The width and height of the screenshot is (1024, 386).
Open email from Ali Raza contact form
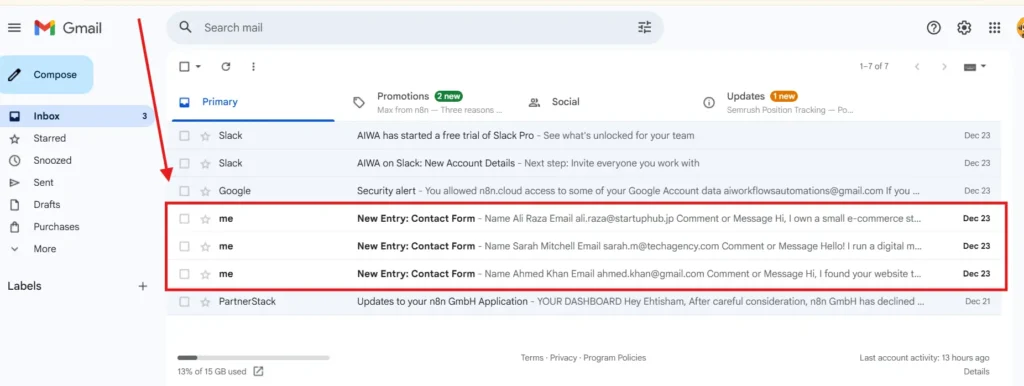583,219
